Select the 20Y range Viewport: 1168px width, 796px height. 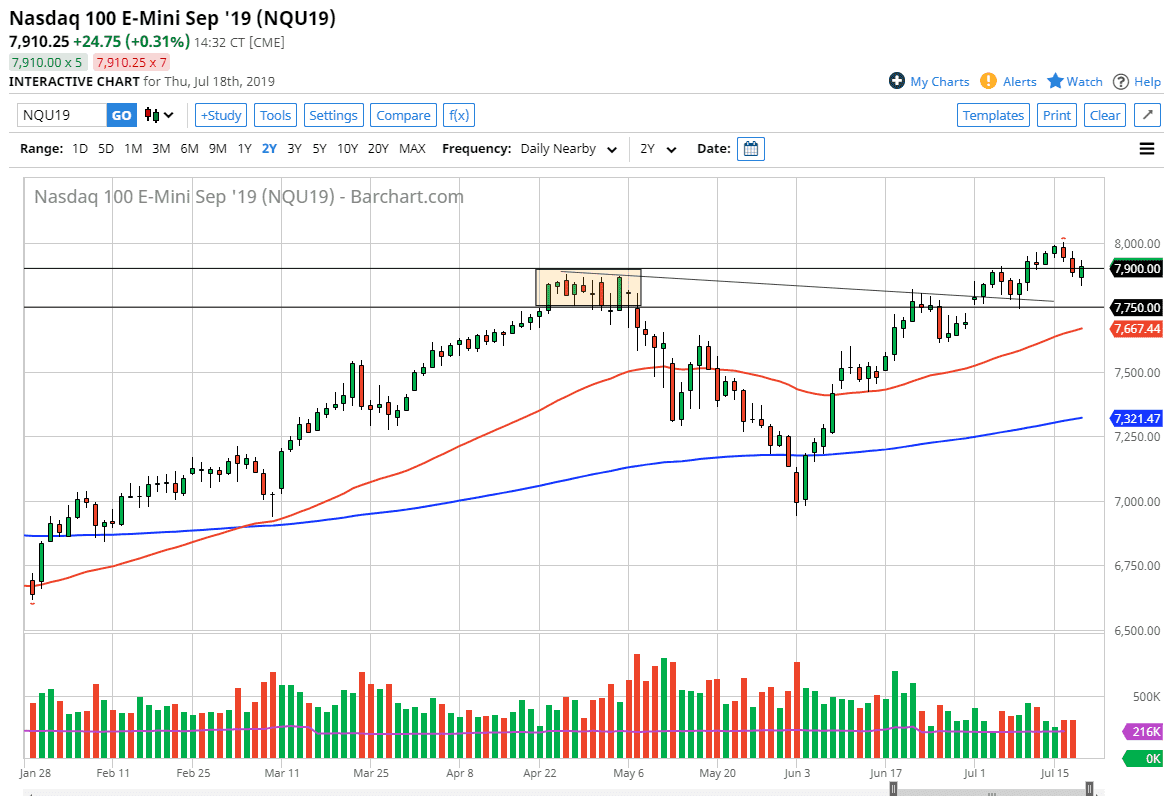[378, 149]
